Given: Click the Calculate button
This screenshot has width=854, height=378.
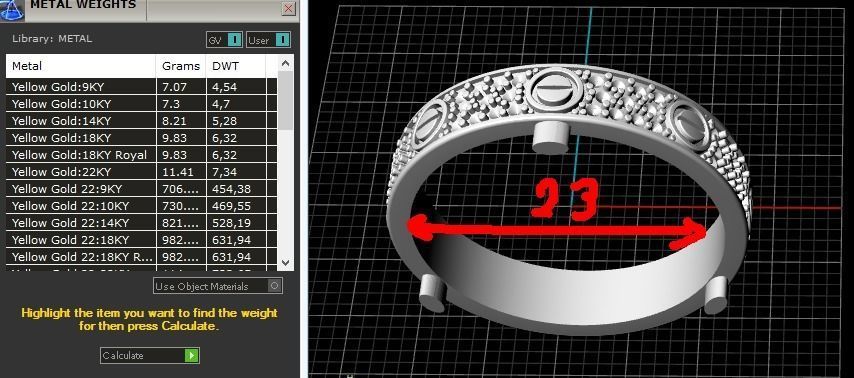Looking at the screenshot, I should (x=150, y=355).
